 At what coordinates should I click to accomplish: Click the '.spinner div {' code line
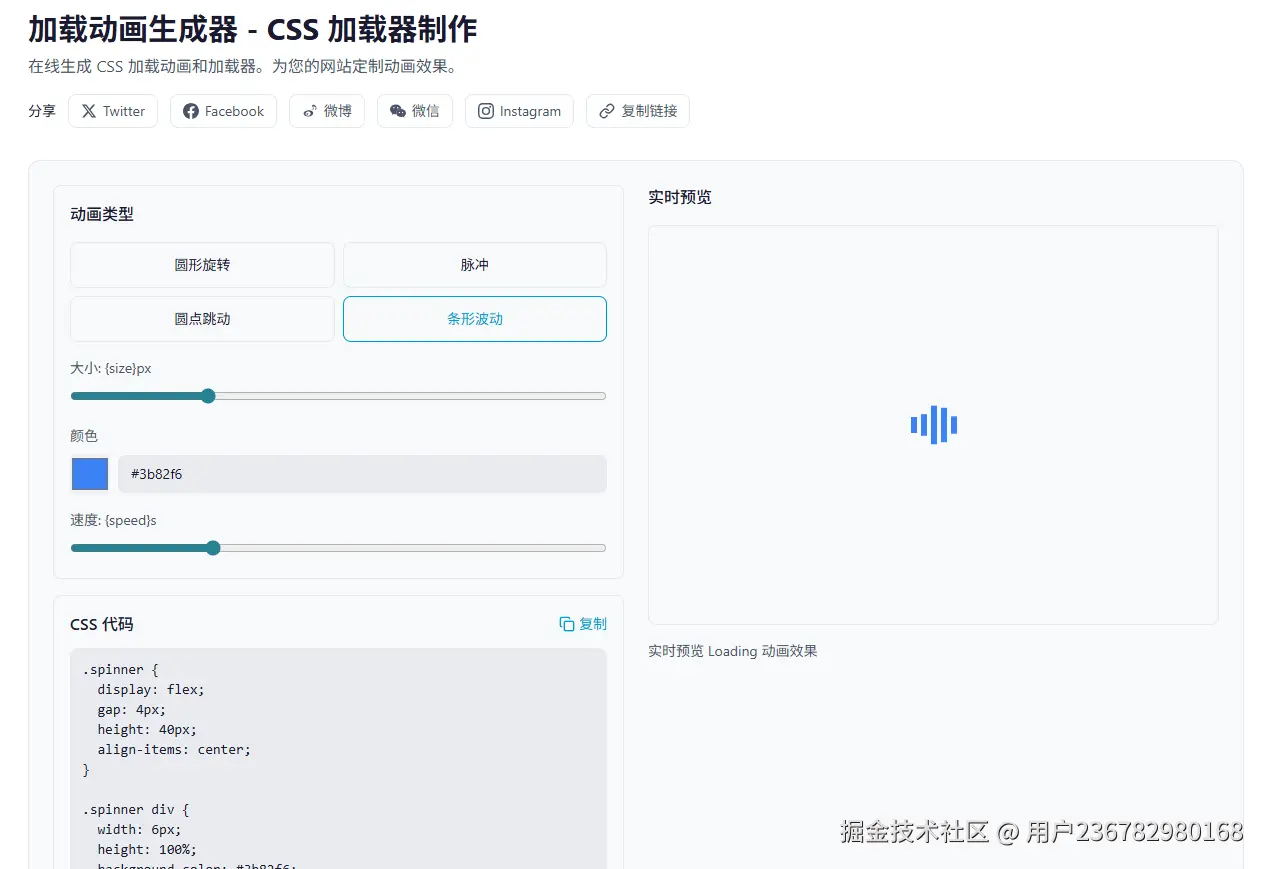pos(136,809)
